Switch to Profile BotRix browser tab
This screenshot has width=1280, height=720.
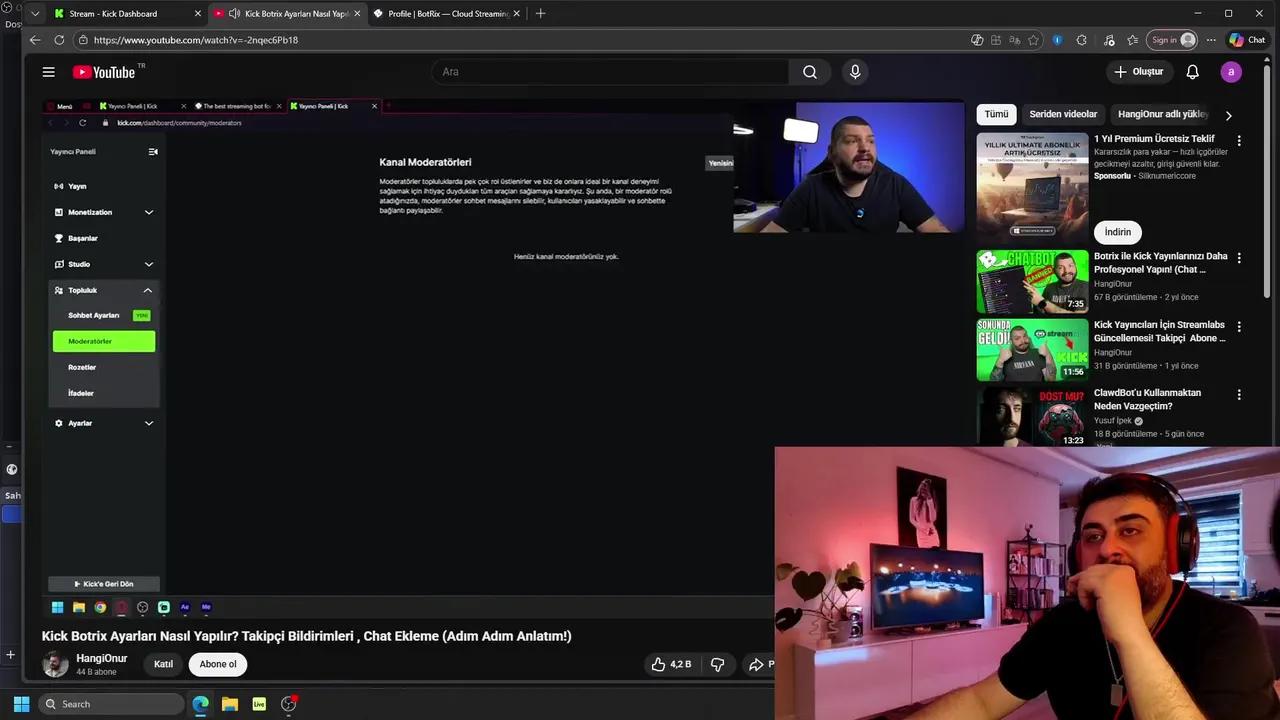(x=447, y=13)
